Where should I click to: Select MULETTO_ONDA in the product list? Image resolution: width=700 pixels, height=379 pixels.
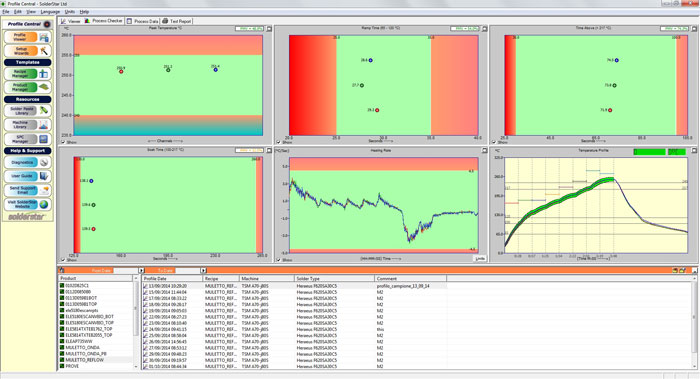(x=83, y=347)
